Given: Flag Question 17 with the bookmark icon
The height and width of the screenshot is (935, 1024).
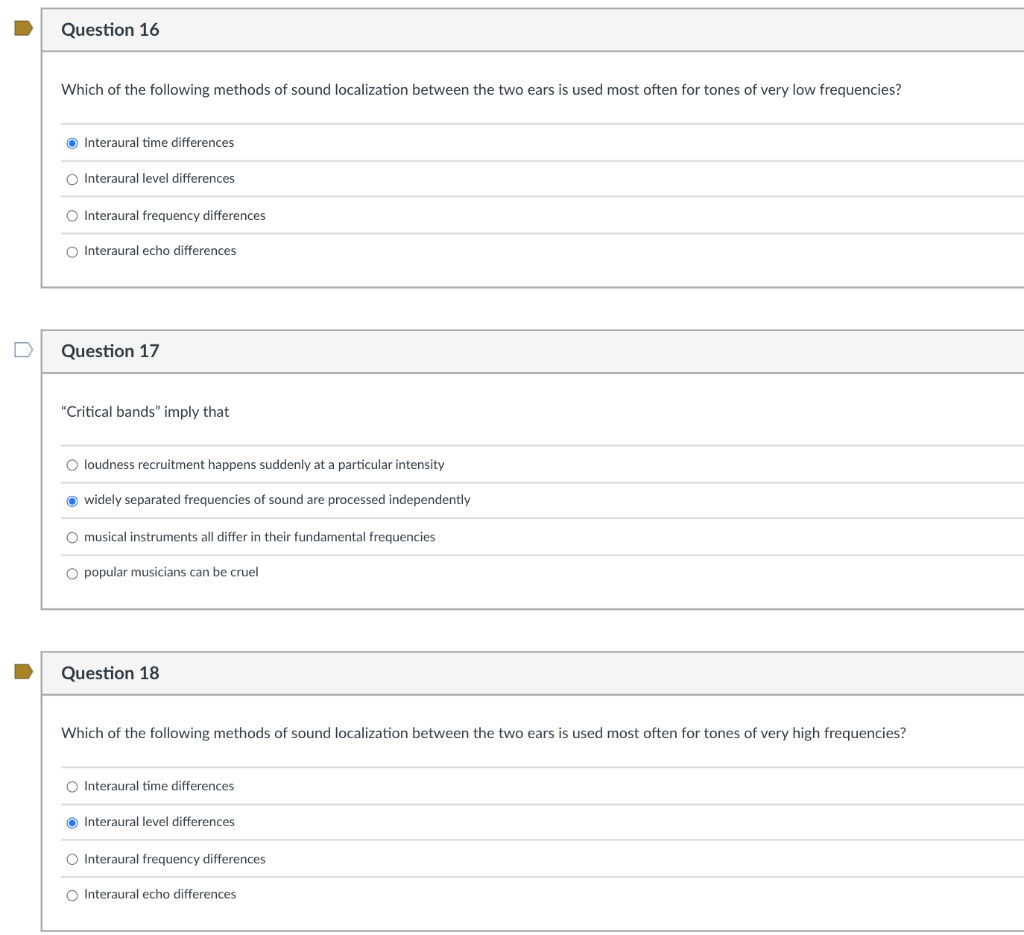Looking at the screenshot, I should [23, 350].
